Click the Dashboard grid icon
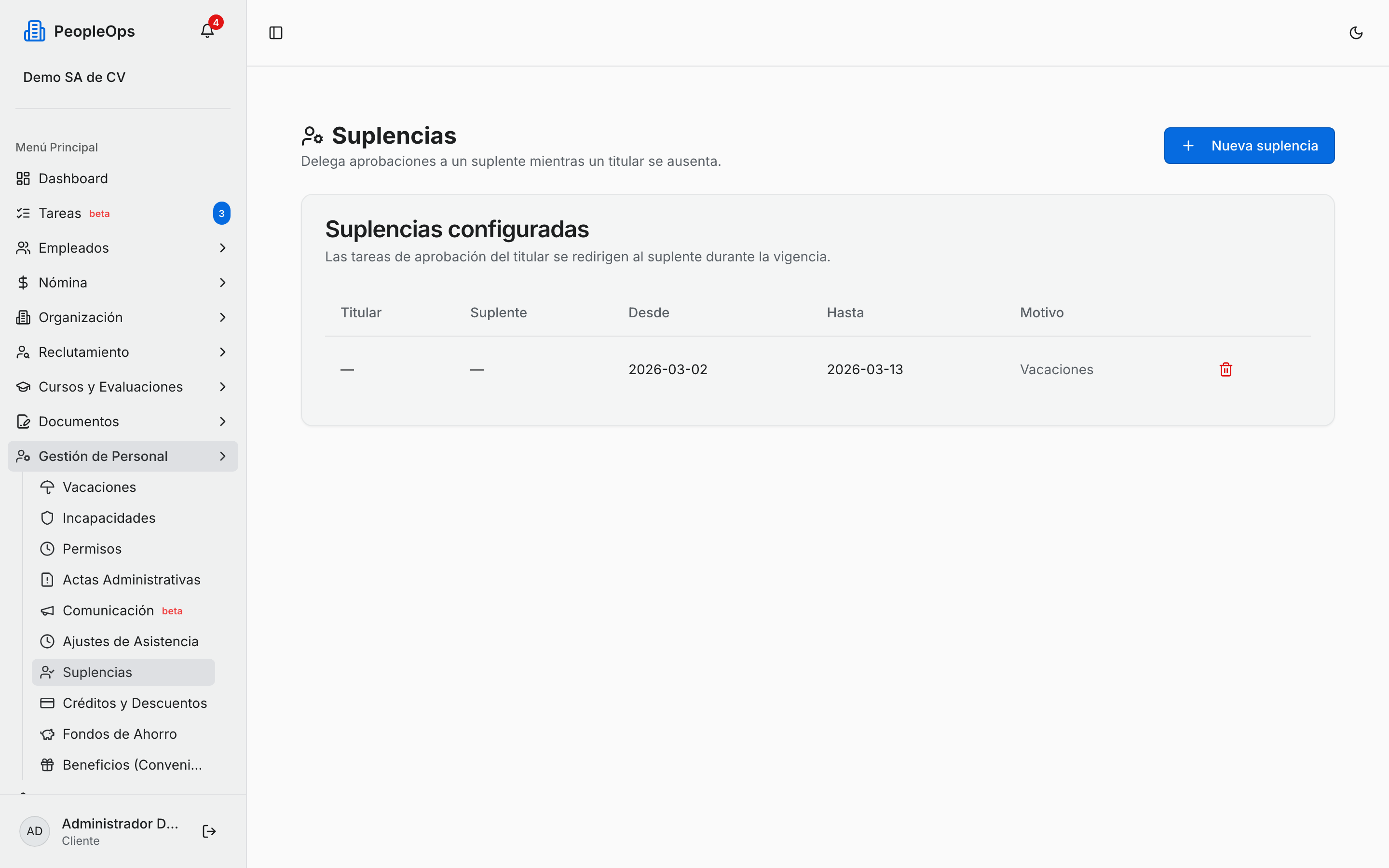Image resolution: width=1389 pixels, height=868 pixels. click(x=23, y=178)
